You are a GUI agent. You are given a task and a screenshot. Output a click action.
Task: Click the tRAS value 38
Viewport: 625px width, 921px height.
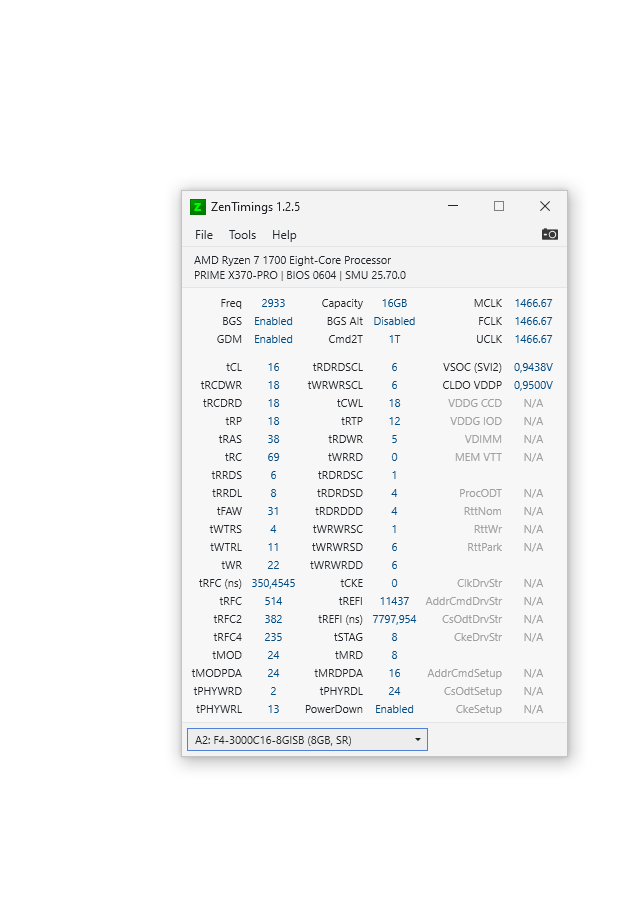[273, 439]
